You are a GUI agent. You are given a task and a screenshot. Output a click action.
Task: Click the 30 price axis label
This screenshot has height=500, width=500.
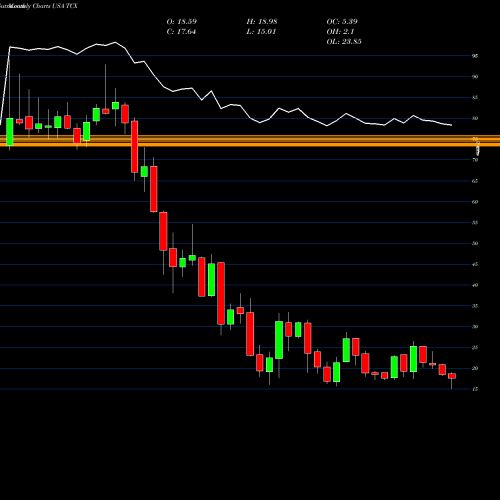(x=475, y=327)
